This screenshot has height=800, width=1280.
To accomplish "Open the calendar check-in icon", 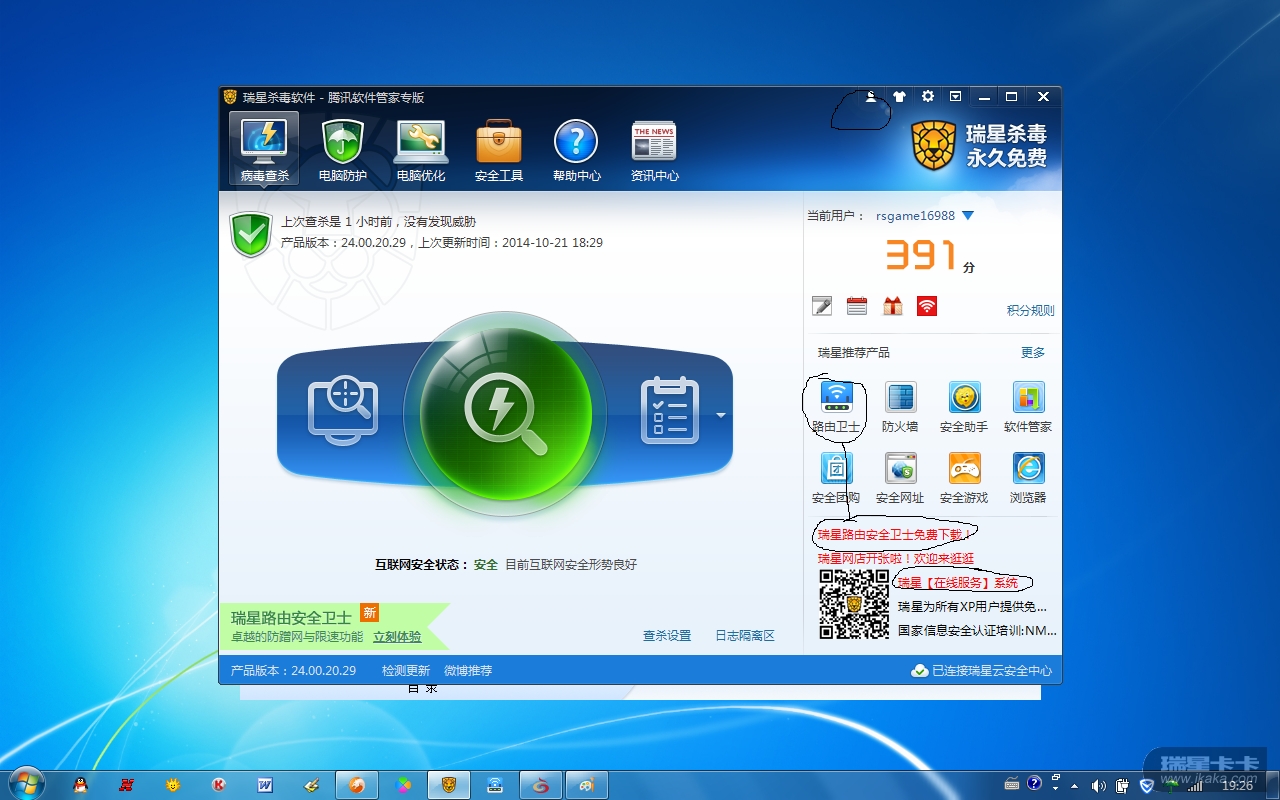I will point(857,306).
